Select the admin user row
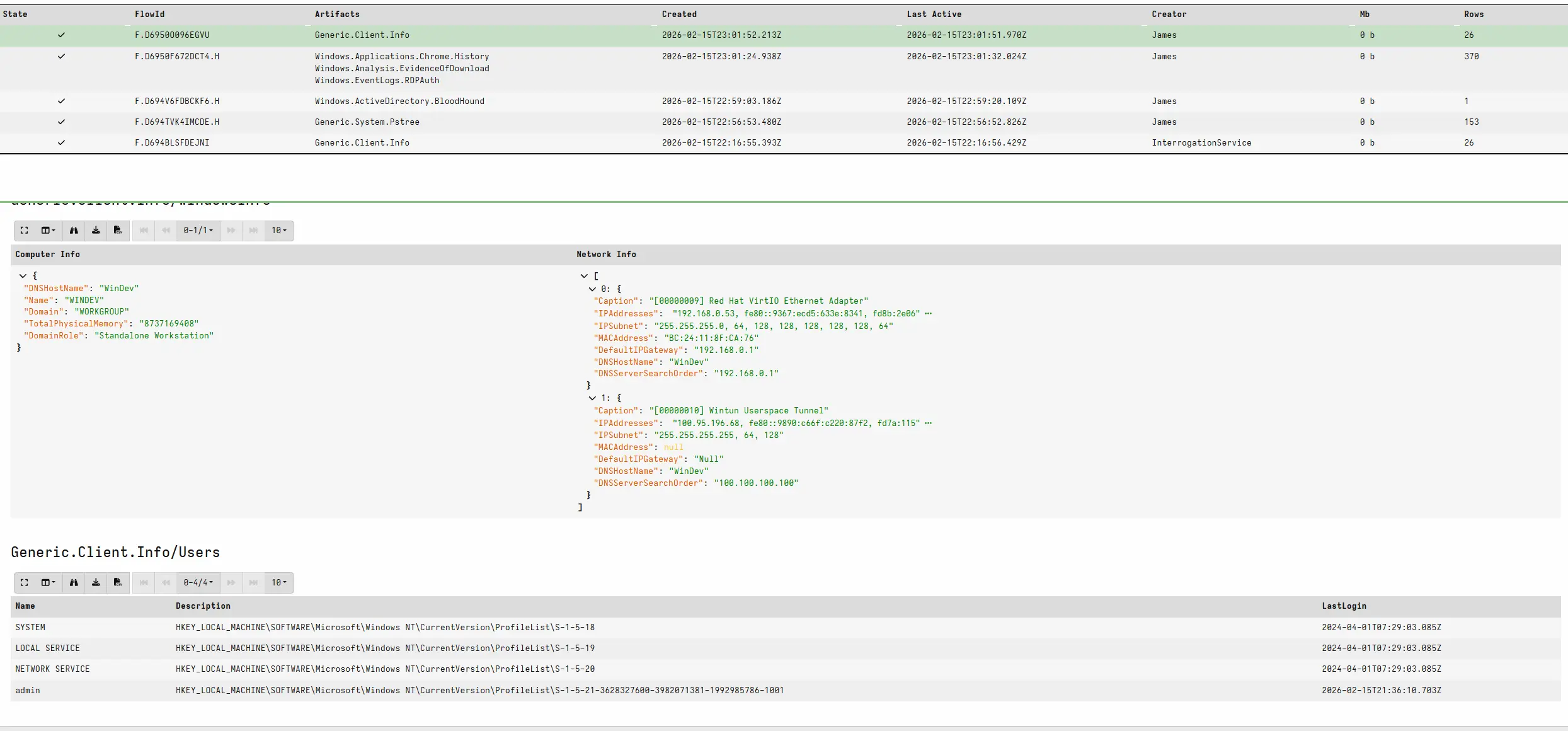 point(786,691)
